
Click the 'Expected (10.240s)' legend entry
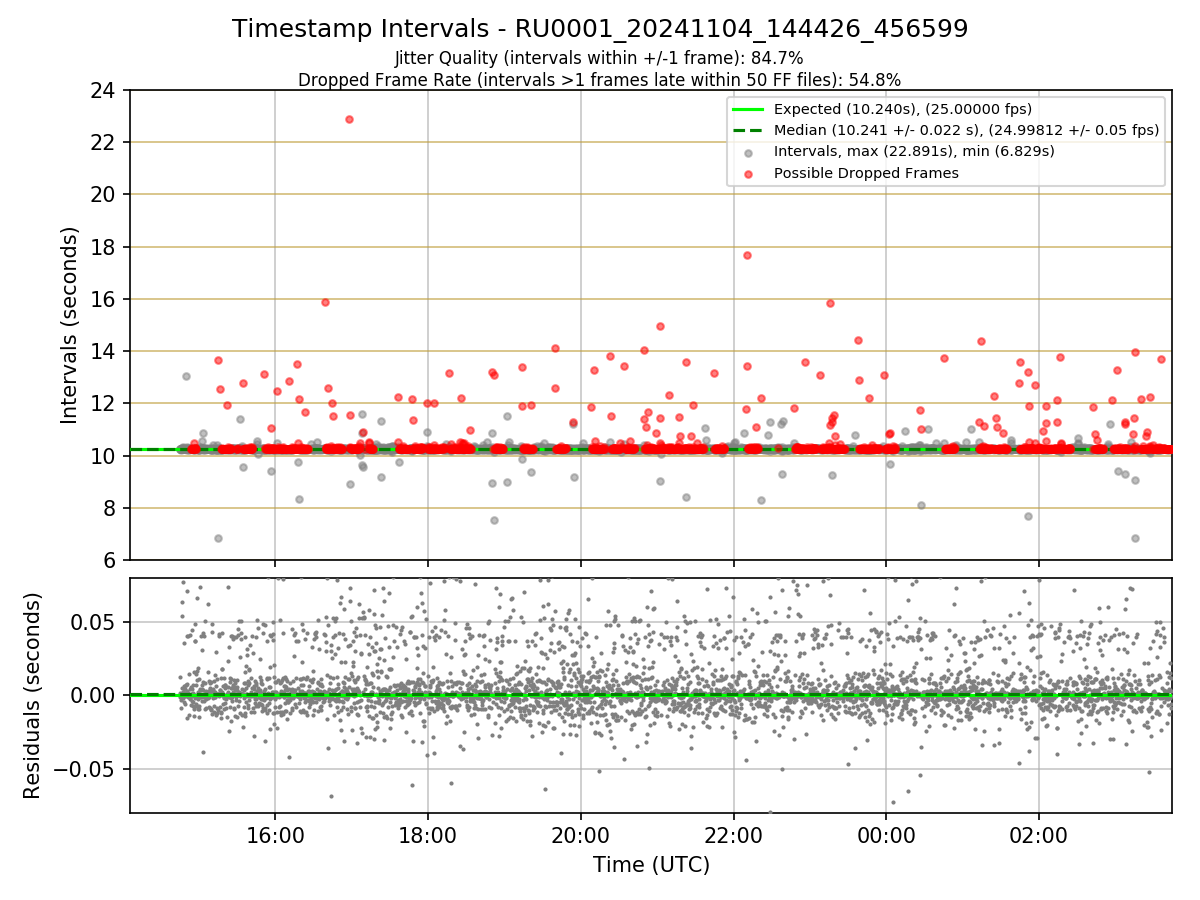[903, 109]
